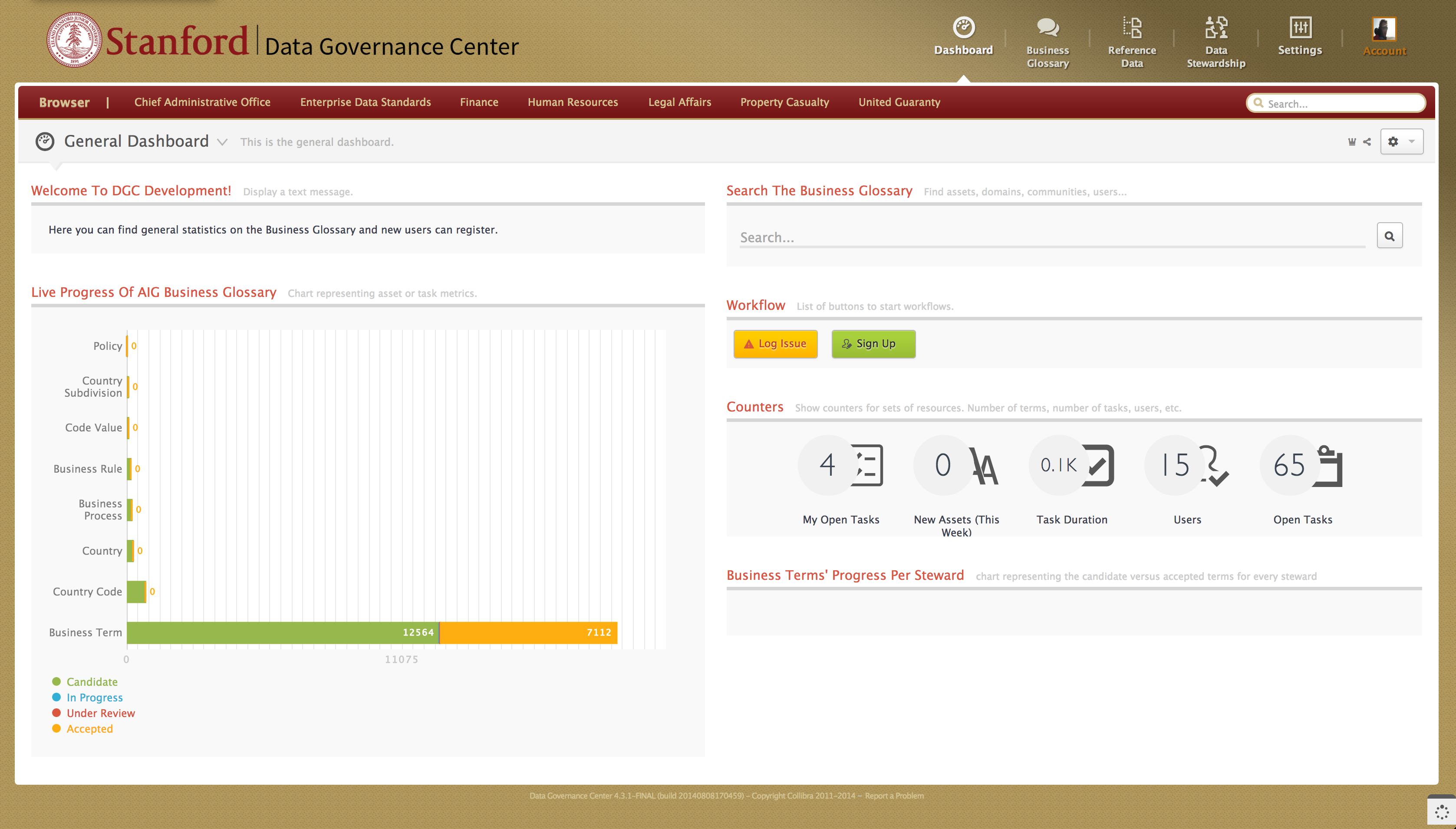Toggle the In Progress legend entry
The height and width of the screenshot is (829, 1456).
[87, 697]
